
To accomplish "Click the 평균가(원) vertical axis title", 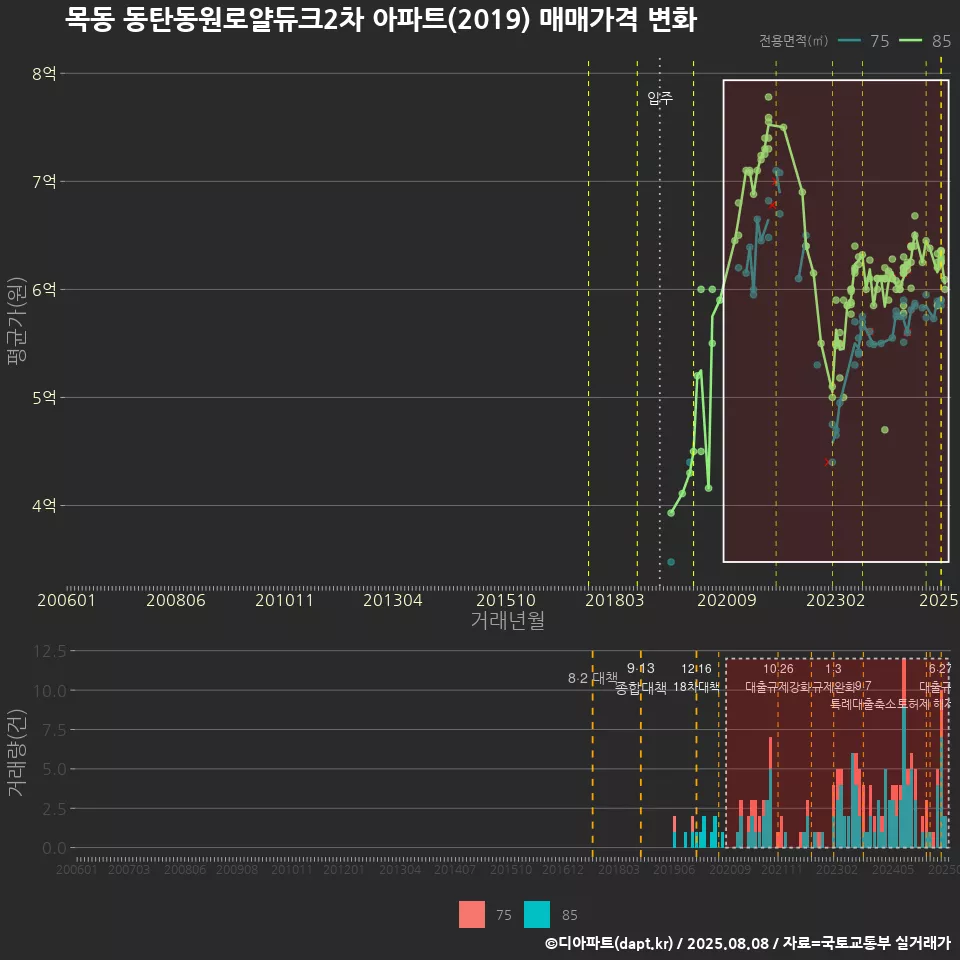I will 17,320.
